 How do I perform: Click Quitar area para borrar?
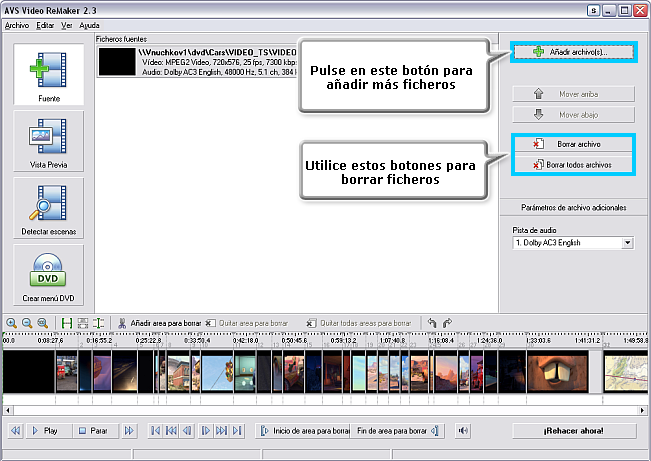tap(247, 323)
